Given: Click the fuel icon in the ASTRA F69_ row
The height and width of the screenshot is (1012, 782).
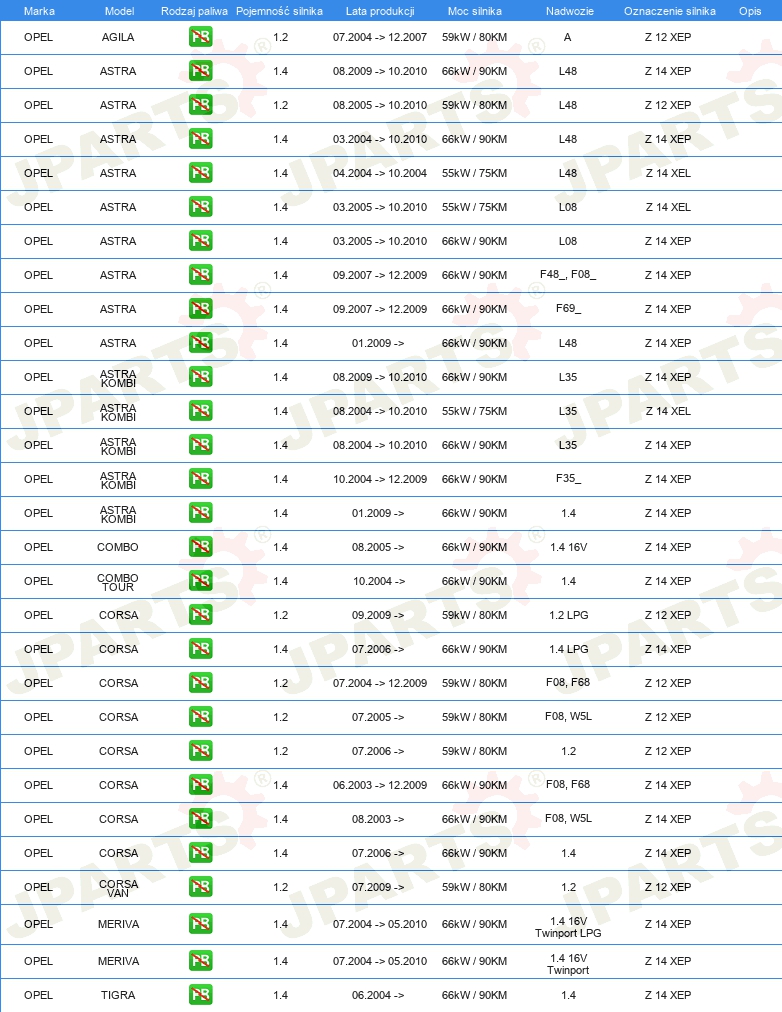Looking at the screenshot, I should (x=201, y=309).
